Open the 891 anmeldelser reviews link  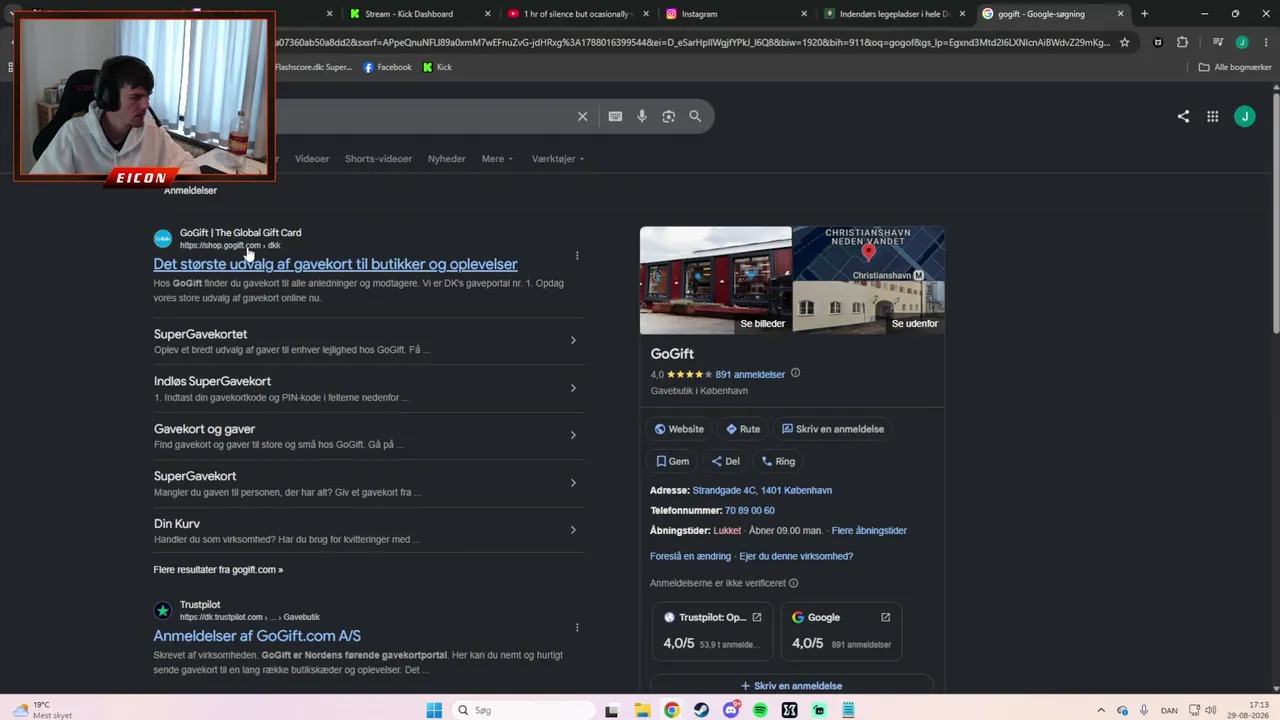(750, 375)
